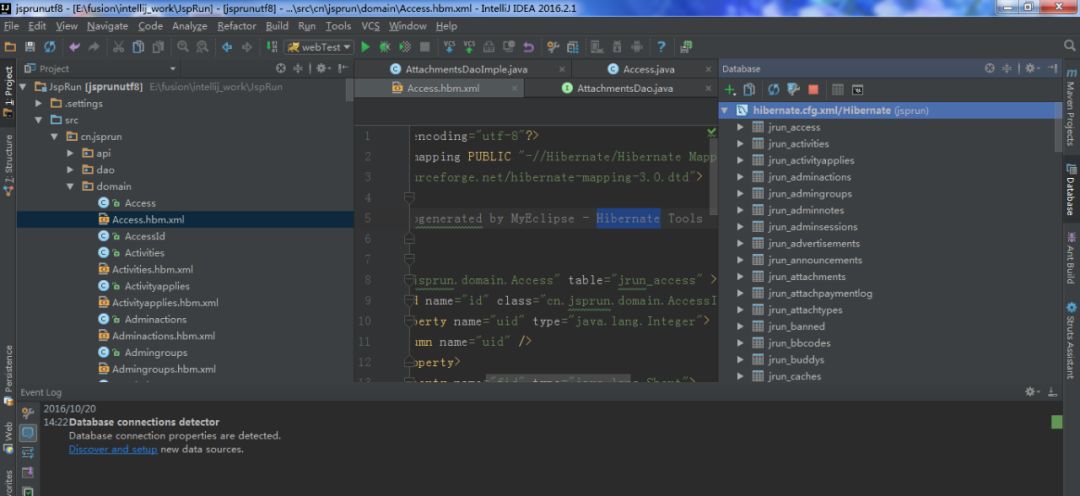Close the Access.hbm.xml tab

pos(515,88)
